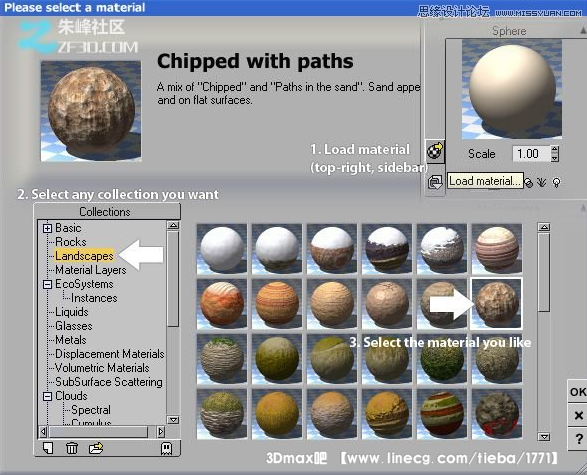Collapse the EcoSystems tree node
Image resolution: width=587 pixels, height=475 pixels.
(x=47, y=284)
